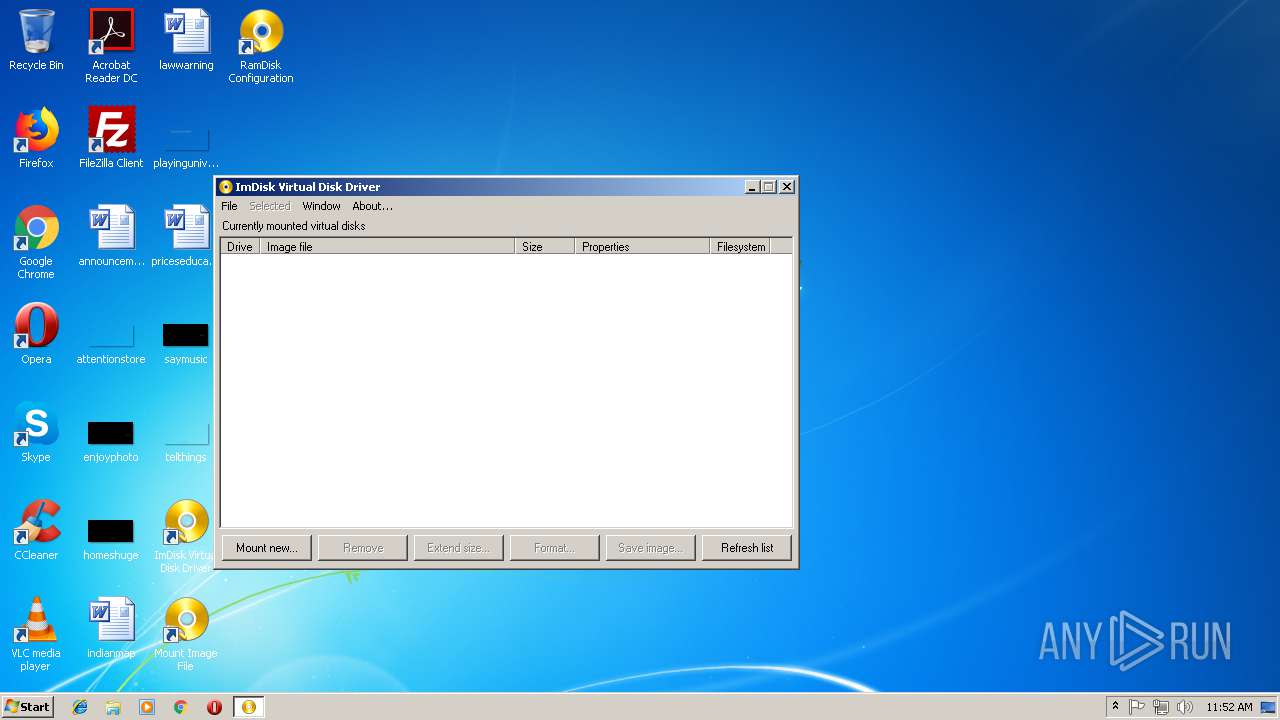Select the announcem Word document icon
The height and width of the screenshot is (720, 1280).
pyautogui.click(x=111, y=236)
